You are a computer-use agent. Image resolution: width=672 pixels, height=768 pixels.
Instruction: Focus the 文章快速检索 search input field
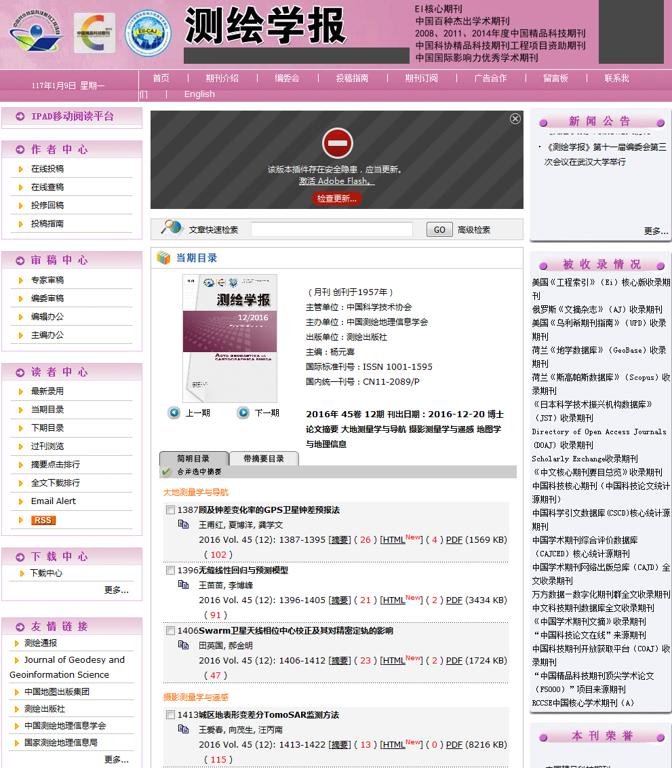(332, 229)
